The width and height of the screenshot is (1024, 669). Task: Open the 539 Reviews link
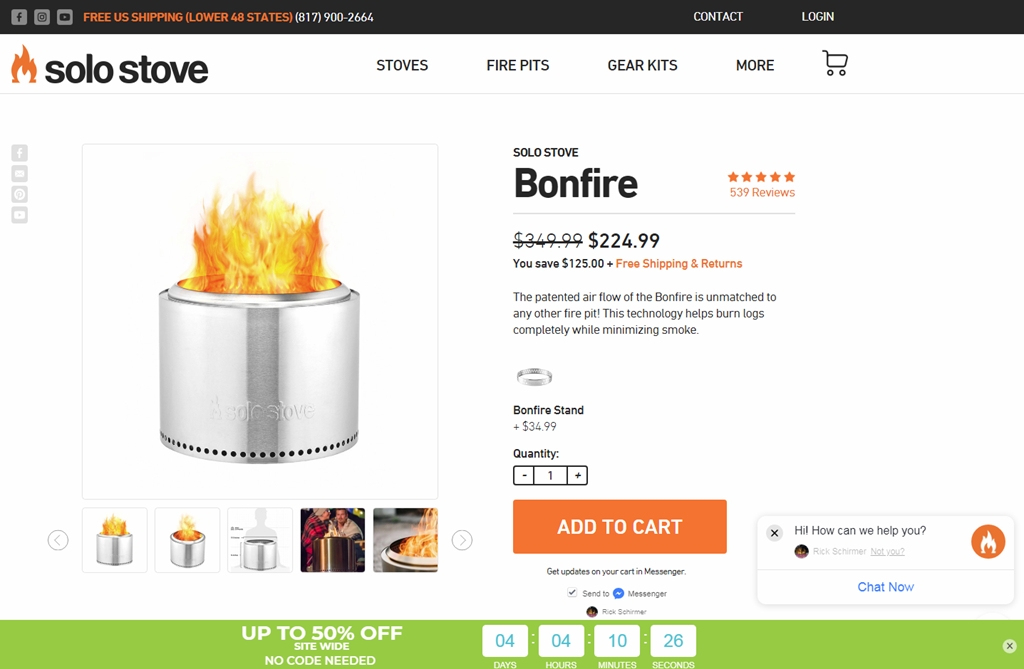[x=762, y=193]
